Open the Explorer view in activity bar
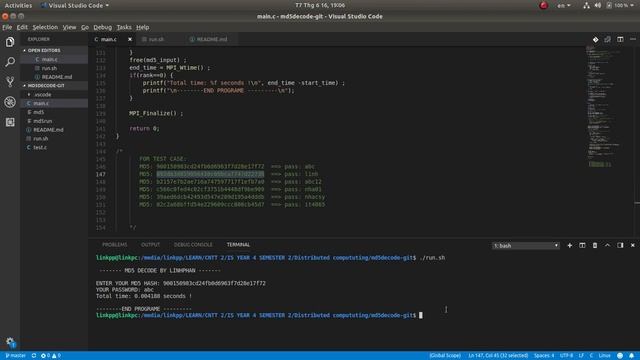 pyautogui.click(x=10, y=42)
